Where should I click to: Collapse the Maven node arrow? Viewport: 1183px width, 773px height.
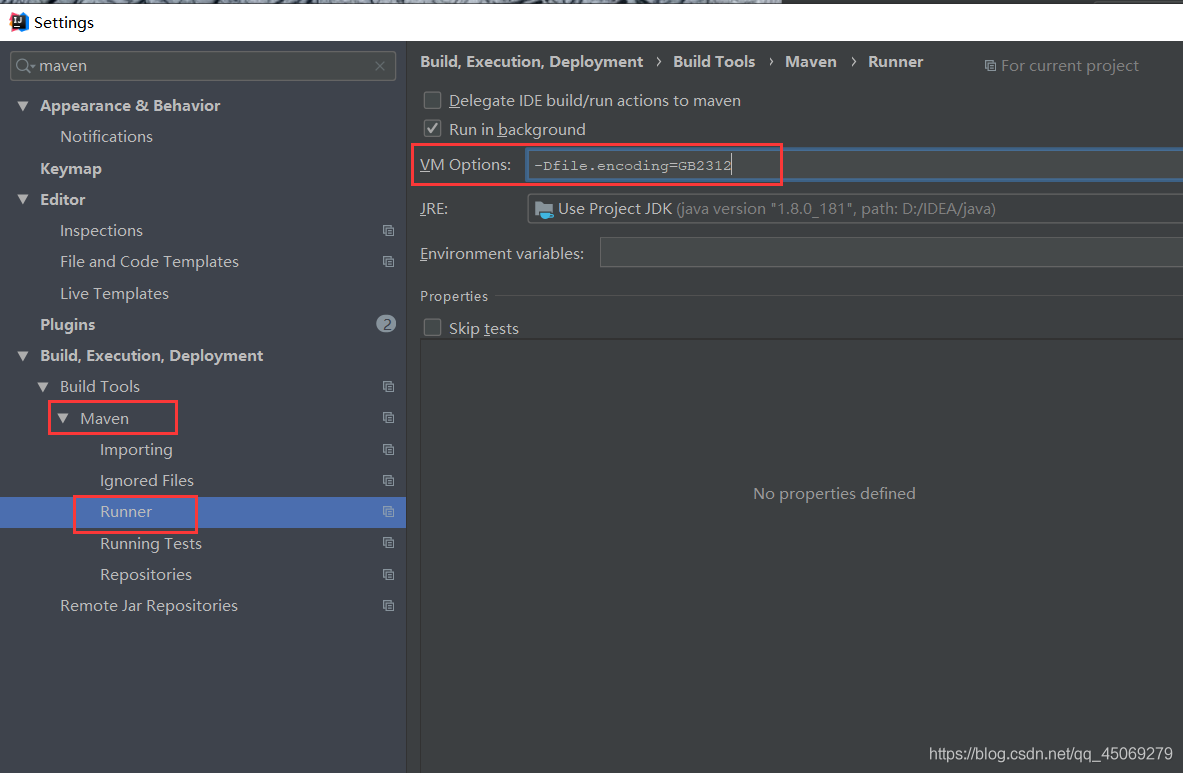click(63, 418)
